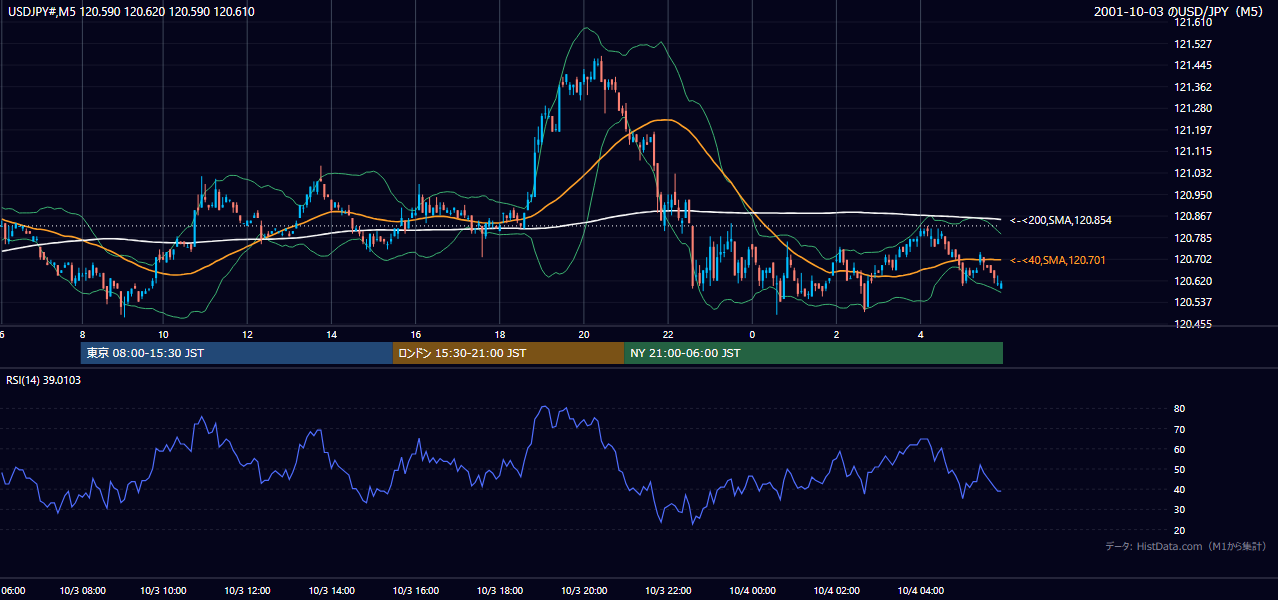Click the 10/3 20:00 time axis label
1278x600 pixels.
click(x=583, y=591)
